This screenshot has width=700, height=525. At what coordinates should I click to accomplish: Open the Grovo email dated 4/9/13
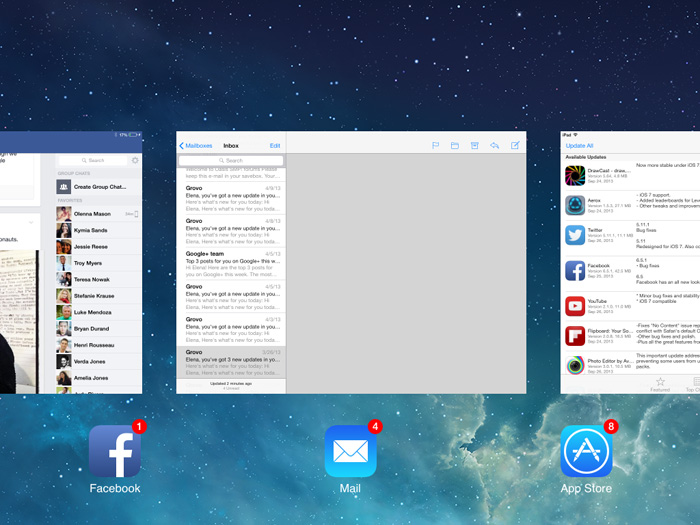point(231,198)
